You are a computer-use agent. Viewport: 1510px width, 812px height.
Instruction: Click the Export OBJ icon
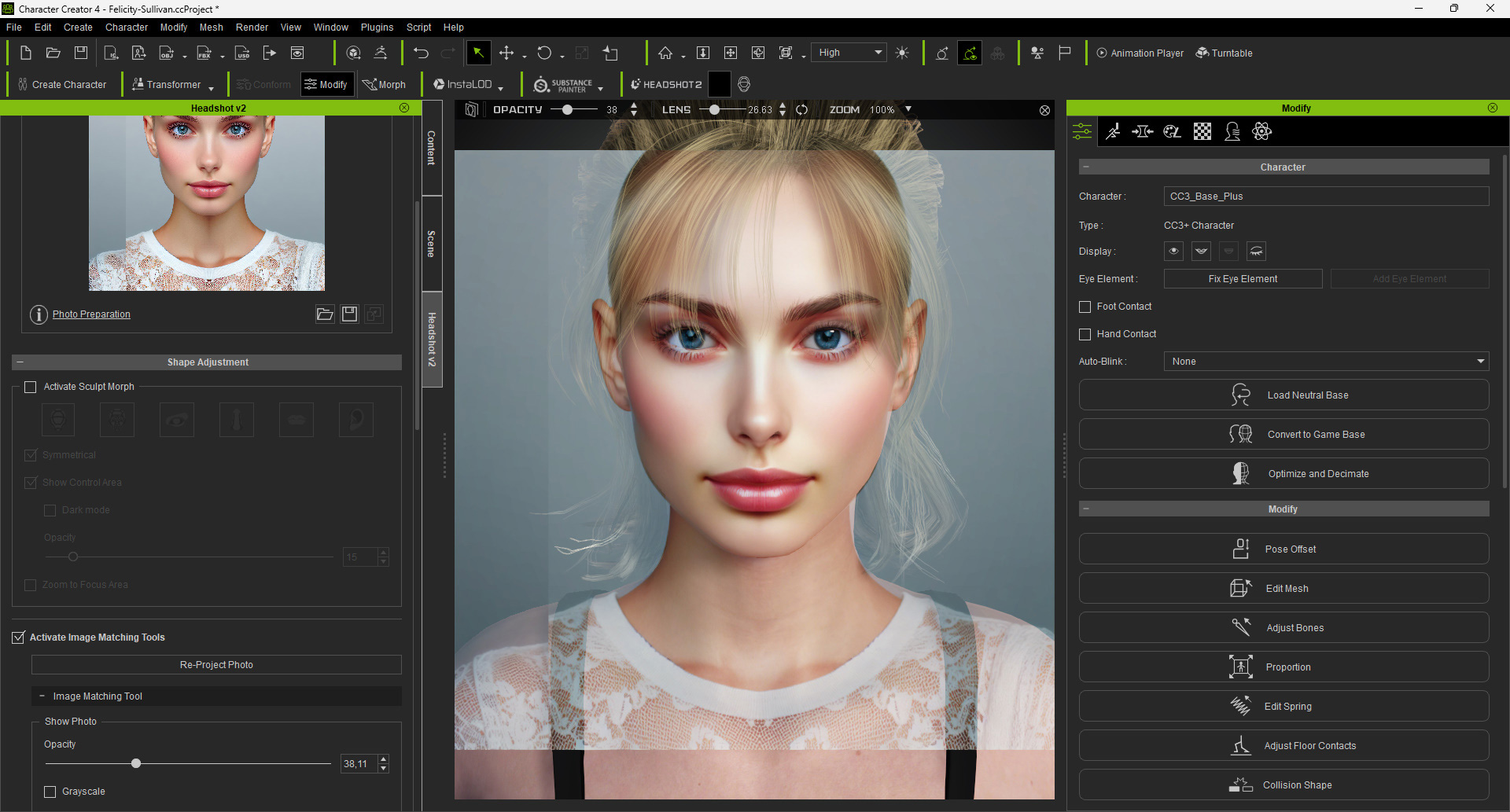pos(167,53)
